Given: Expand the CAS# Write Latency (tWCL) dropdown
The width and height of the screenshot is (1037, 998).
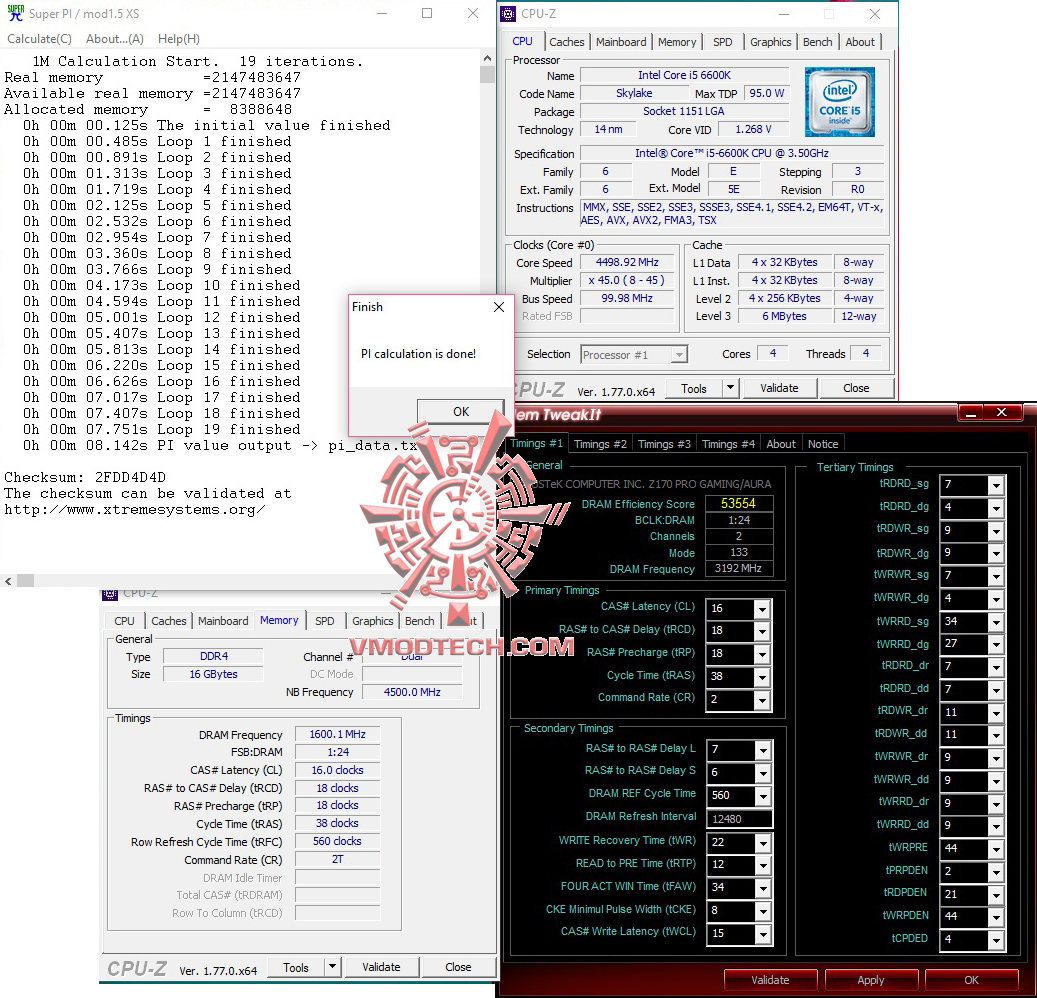Looking at the screenshot, I should pos(763,934).
